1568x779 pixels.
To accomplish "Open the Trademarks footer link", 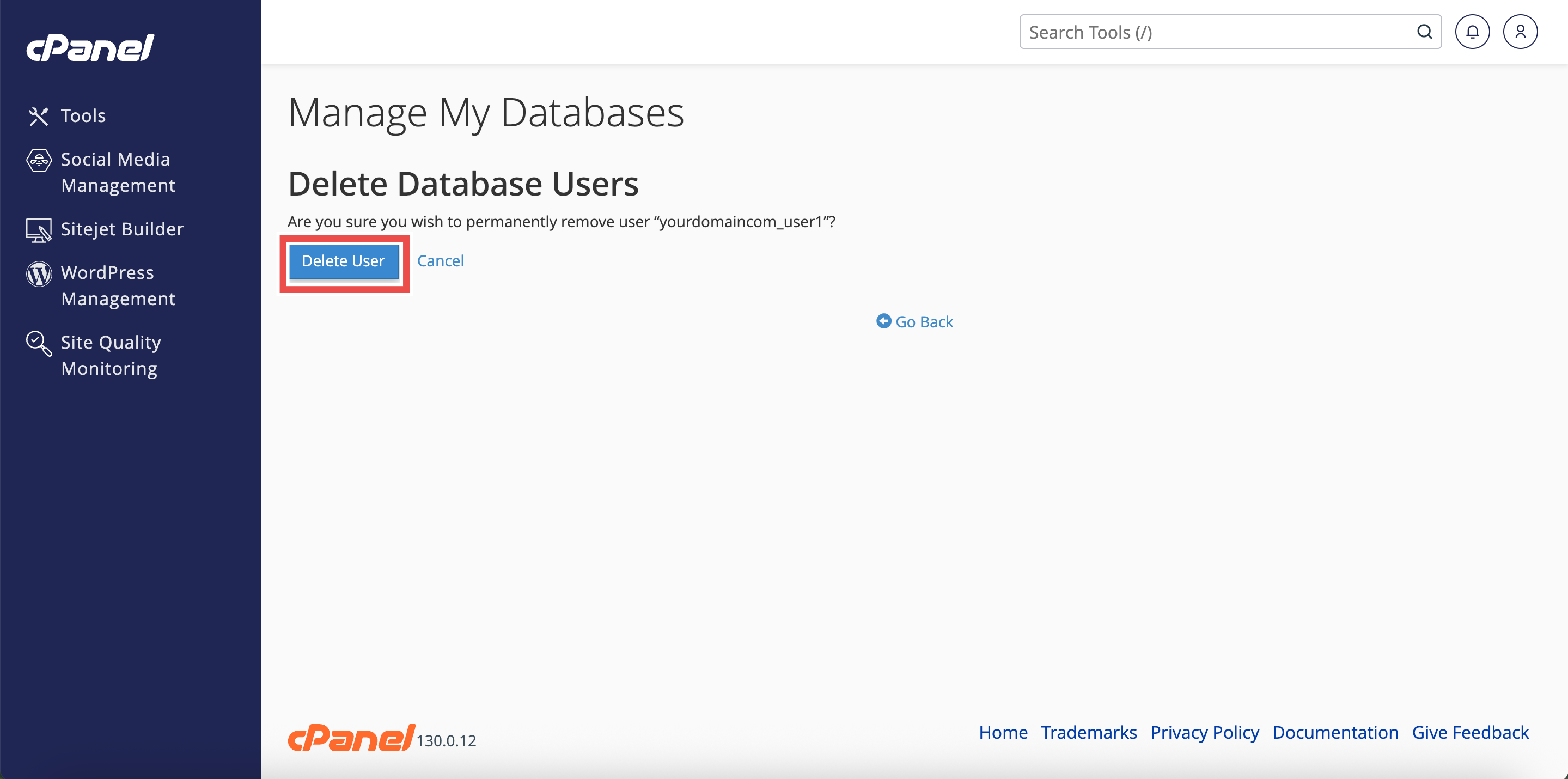I will tap(1088, 732).
